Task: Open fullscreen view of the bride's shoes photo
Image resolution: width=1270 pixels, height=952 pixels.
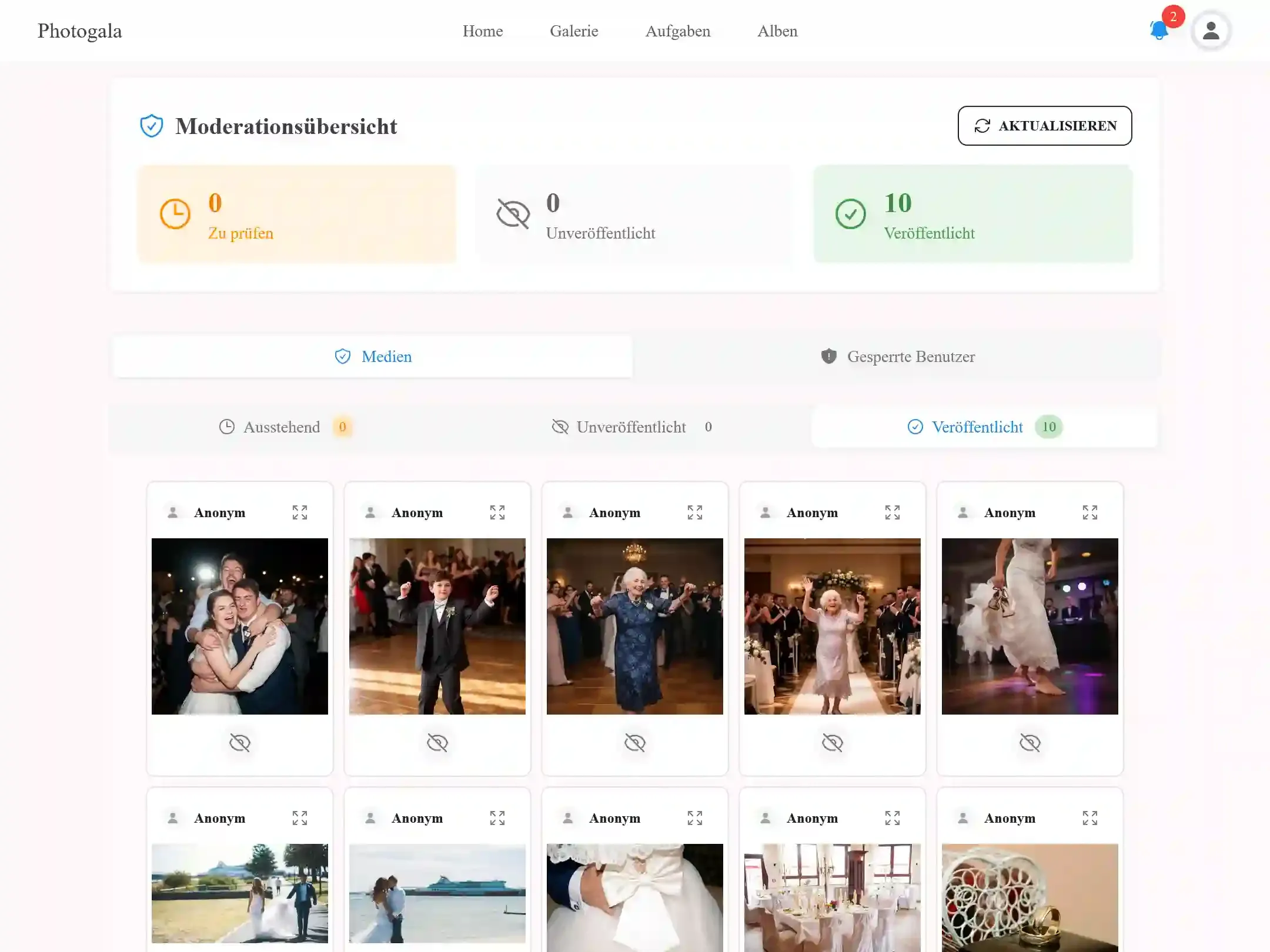Action: click(x=1091, y=512)
